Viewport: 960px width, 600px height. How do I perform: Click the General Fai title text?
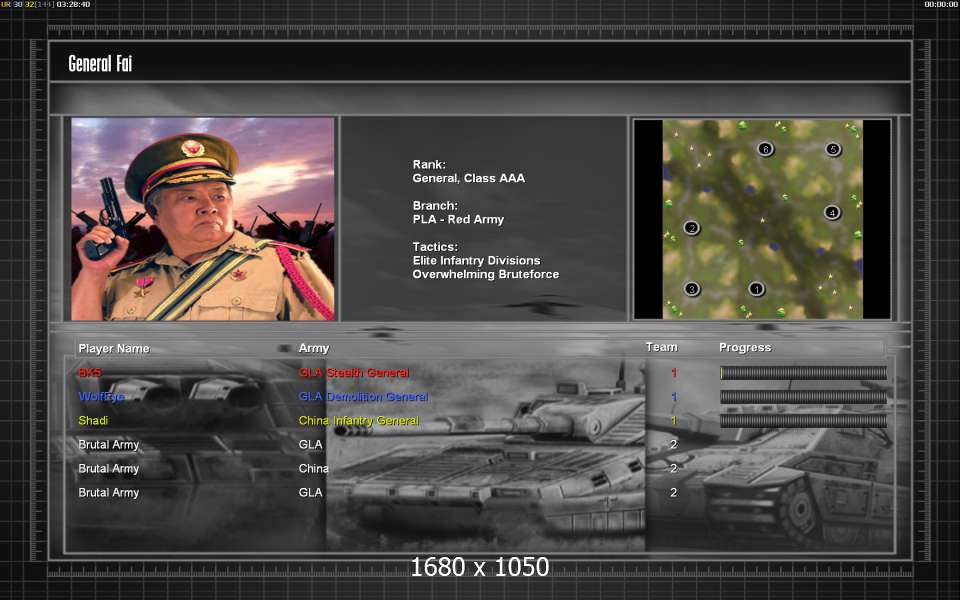(x=100, y=64)
